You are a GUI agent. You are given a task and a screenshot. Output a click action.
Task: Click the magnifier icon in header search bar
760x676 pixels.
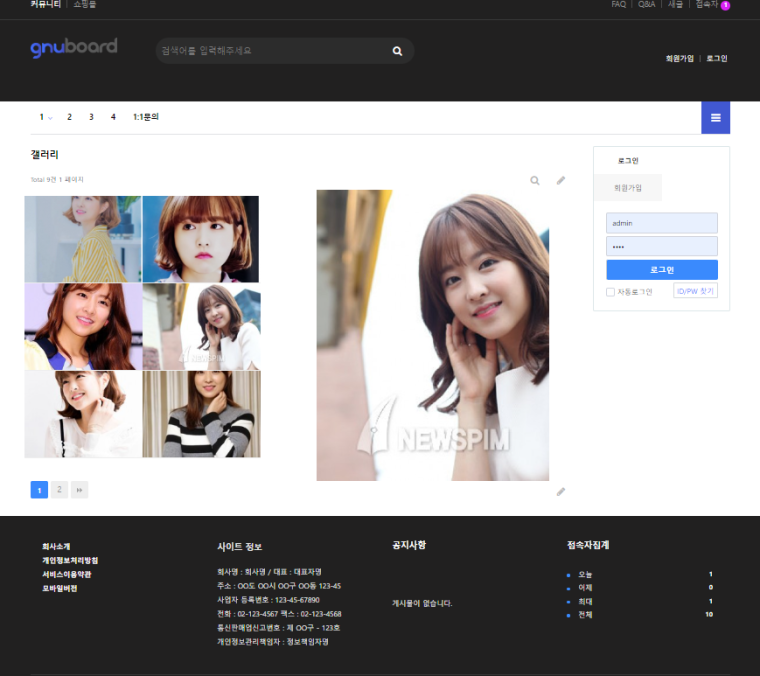[397, 51]
